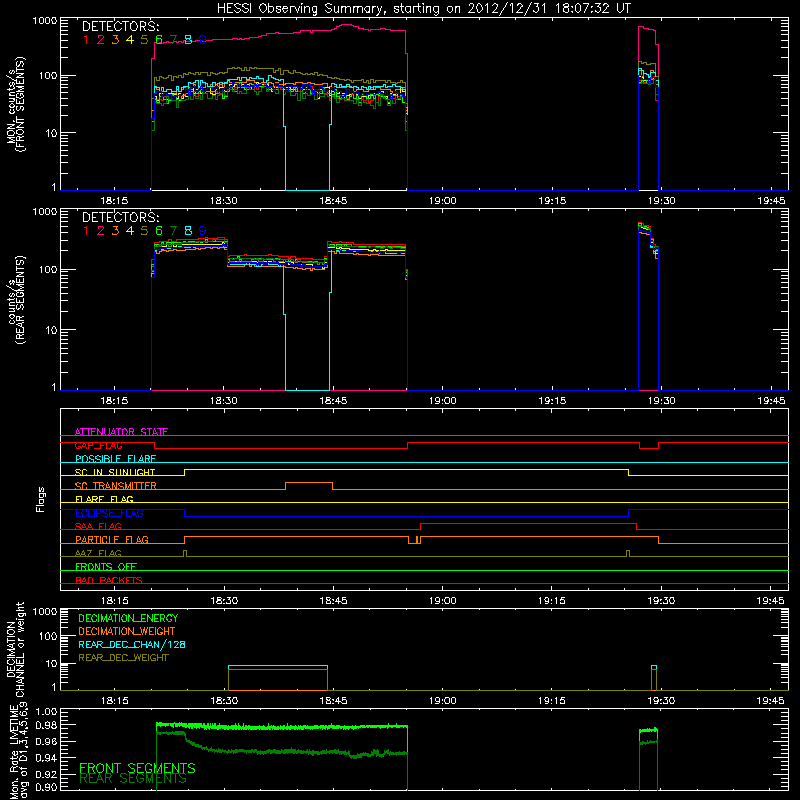Select the FRONTS_OFF flag label
The width and height of the screenshot is (800, 800).
click(x=106, y=567)
